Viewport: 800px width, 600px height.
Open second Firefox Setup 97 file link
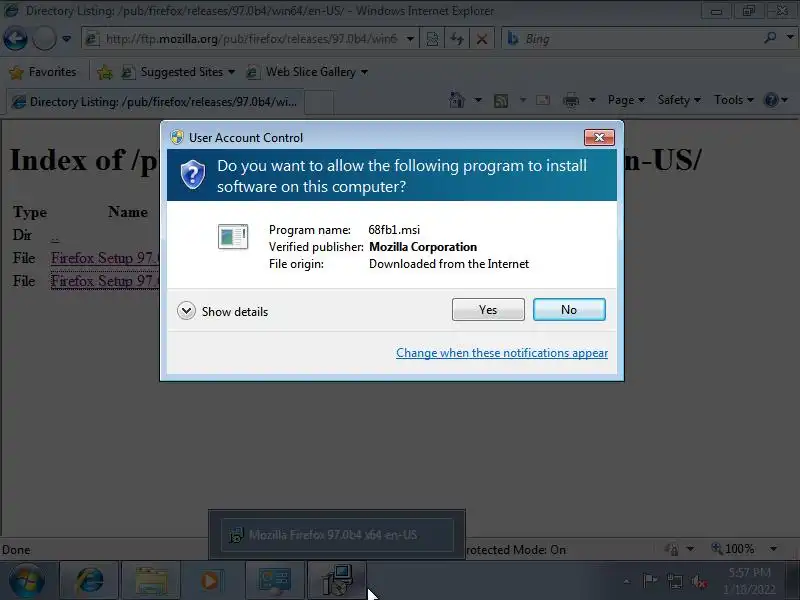[105, 281]
